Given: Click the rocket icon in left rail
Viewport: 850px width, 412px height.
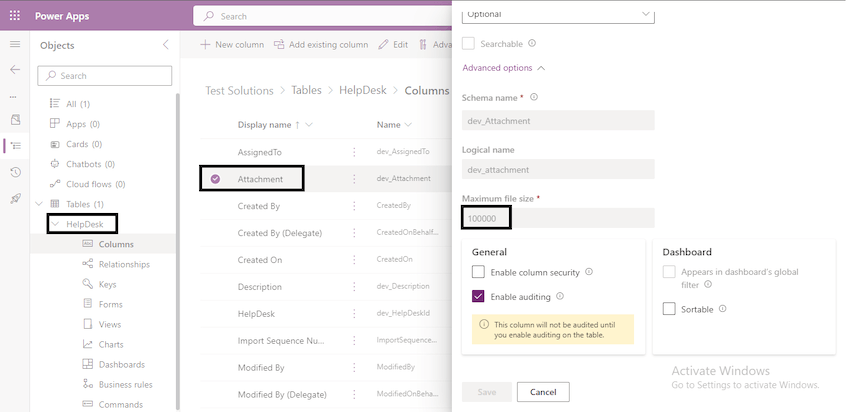Looking at the screenshot, I should coord(14,198).
